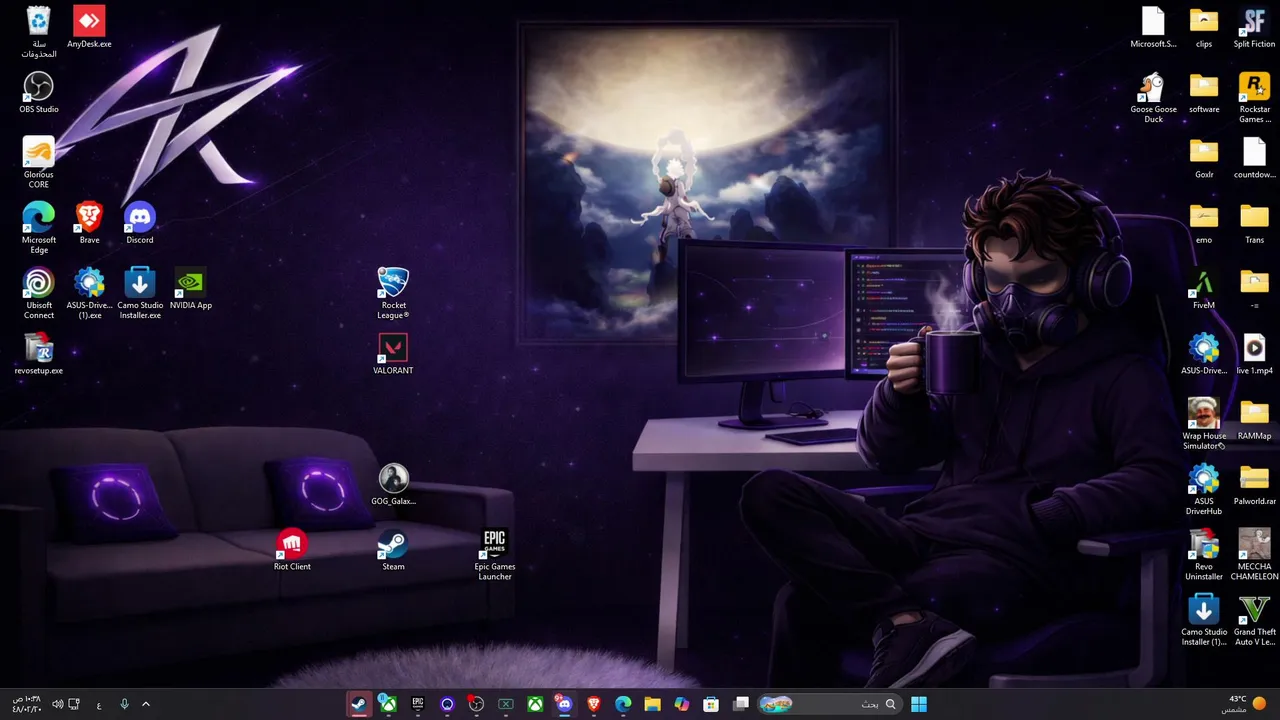The width and height of the screenshot is (1280, 720).
Task: Select Camo Studio Installer (1) on the desktop
Action: [1204, 620]
